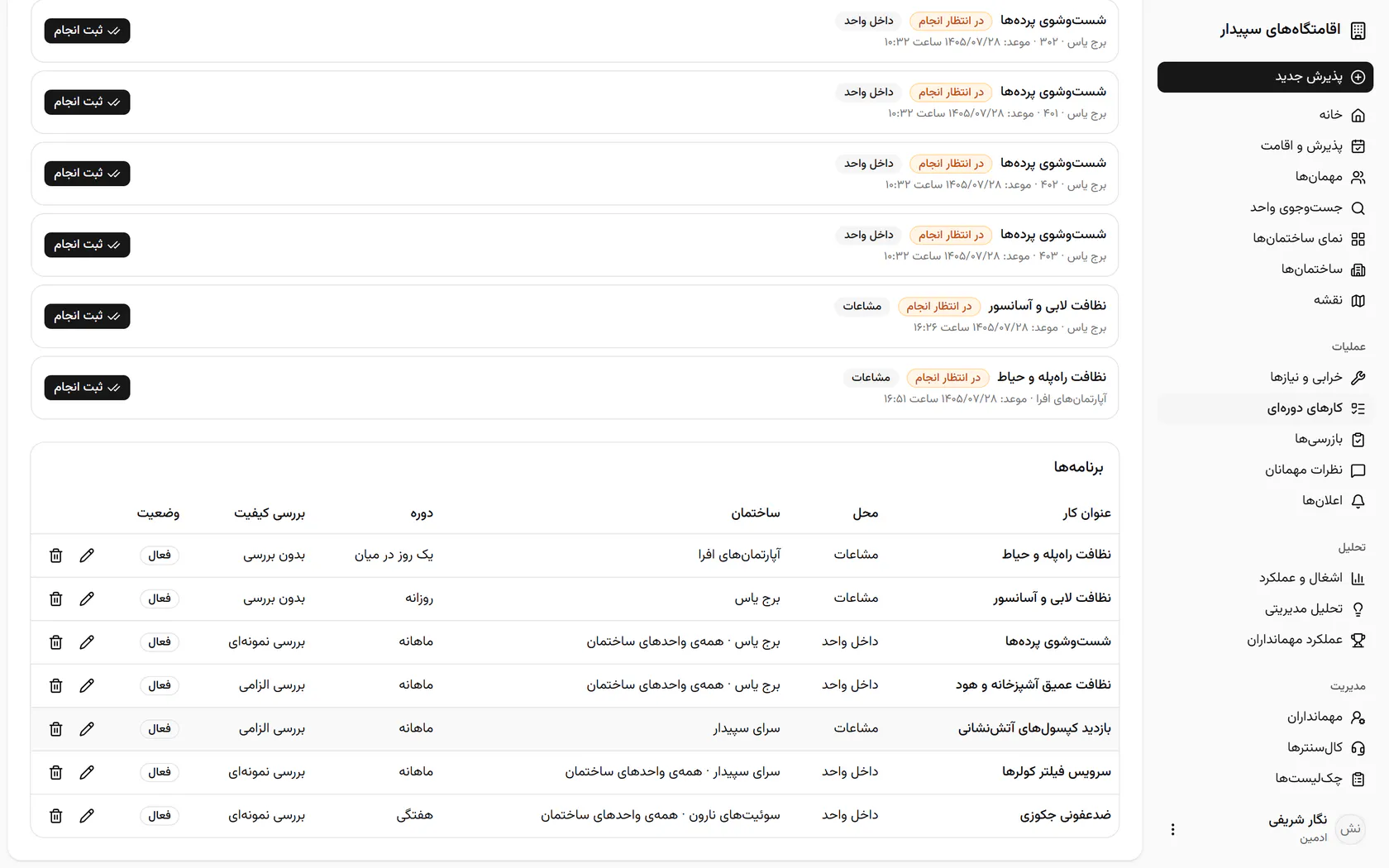Open عملکرد مهمانداران report
The height and width of the screenshot is (868, 1389).
(1265, 640)
